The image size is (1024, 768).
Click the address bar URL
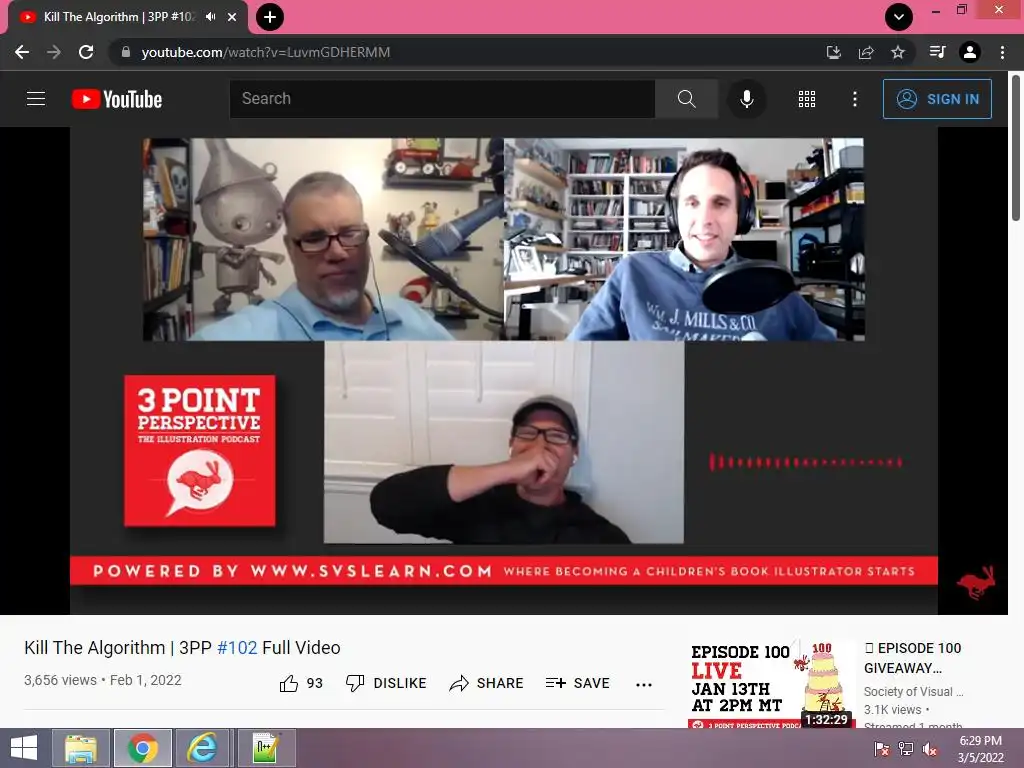pyautogui.click(x=266, y=52)
